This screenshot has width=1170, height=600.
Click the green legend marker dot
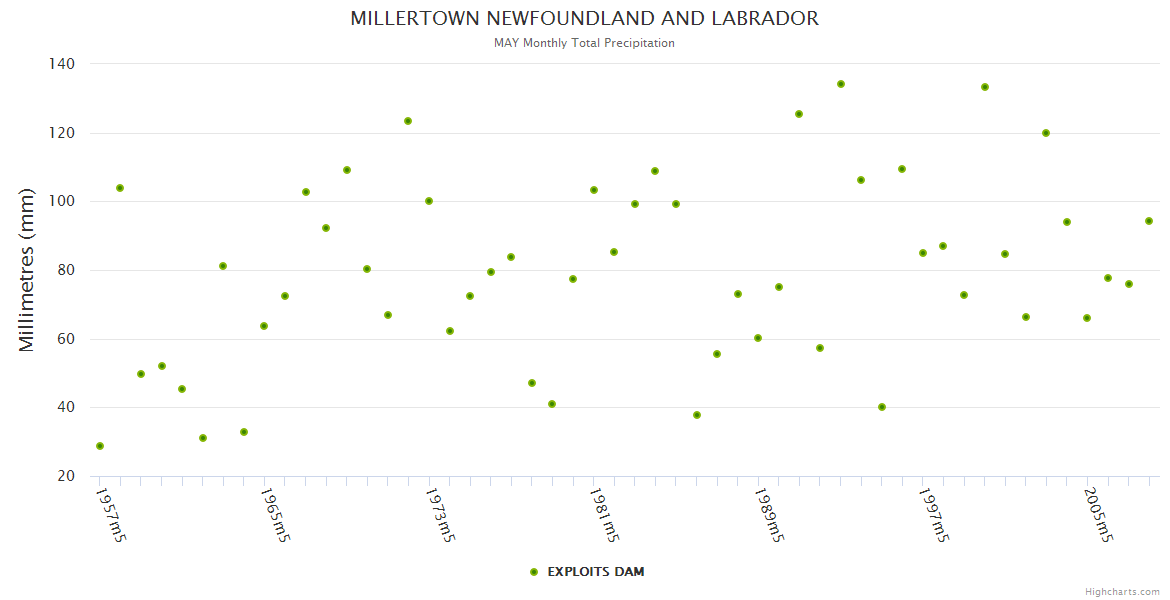(534, 572)
